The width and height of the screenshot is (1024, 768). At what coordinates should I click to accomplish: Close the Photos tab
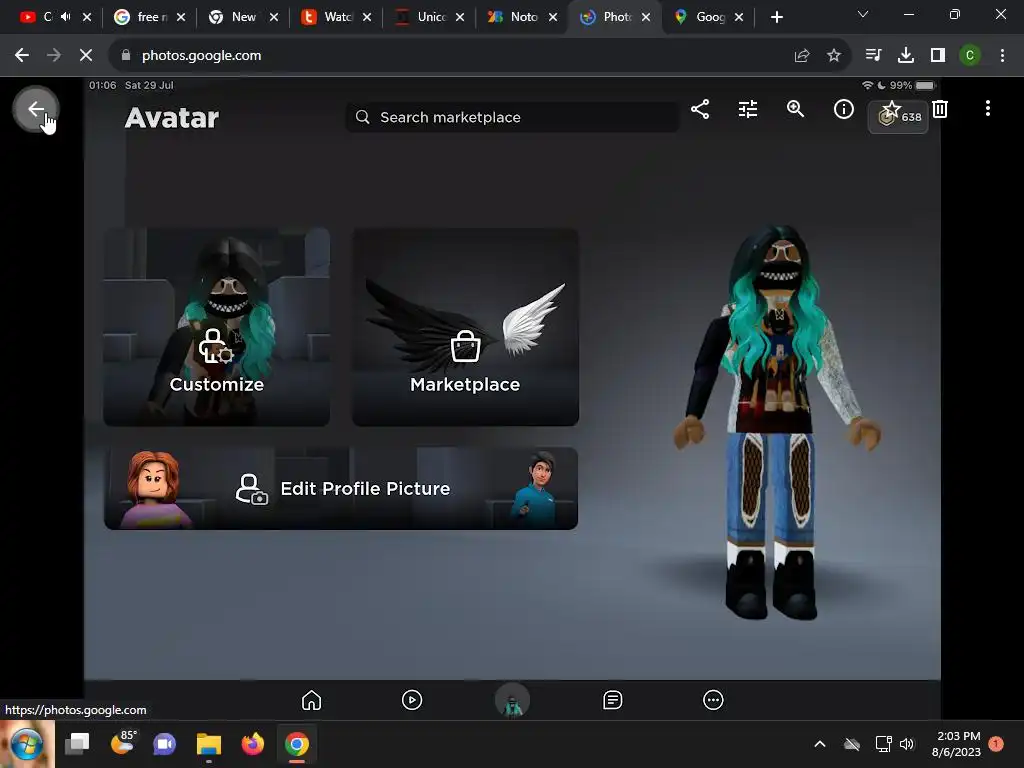tap(646, 17)
